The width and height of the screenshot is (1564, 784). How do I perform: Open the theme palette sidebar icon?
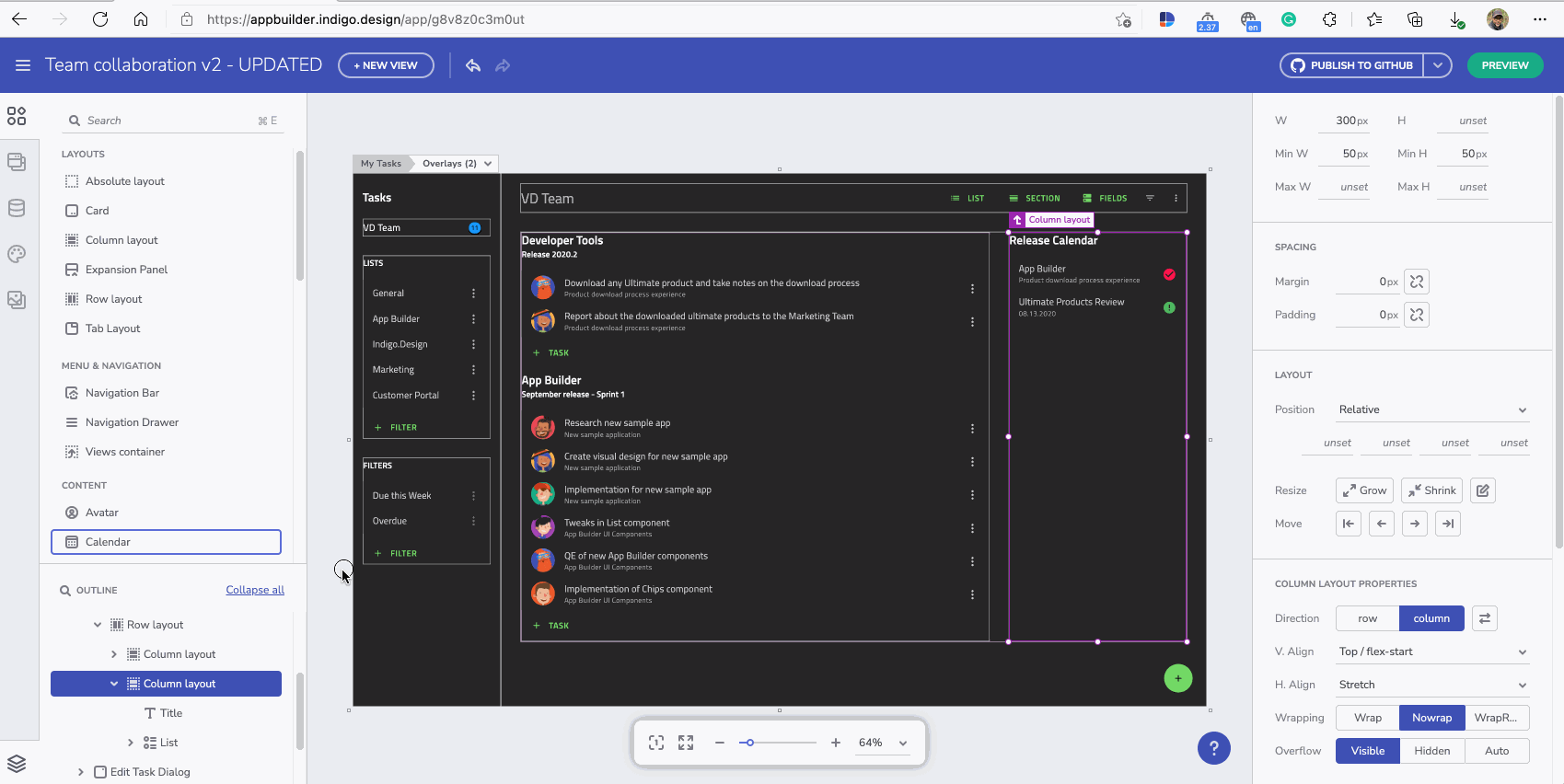(17, 254)
